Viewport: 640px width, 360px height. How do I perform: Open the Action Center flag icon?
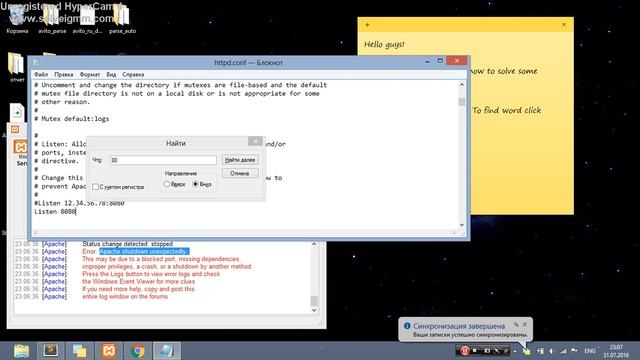pos(574,351)
